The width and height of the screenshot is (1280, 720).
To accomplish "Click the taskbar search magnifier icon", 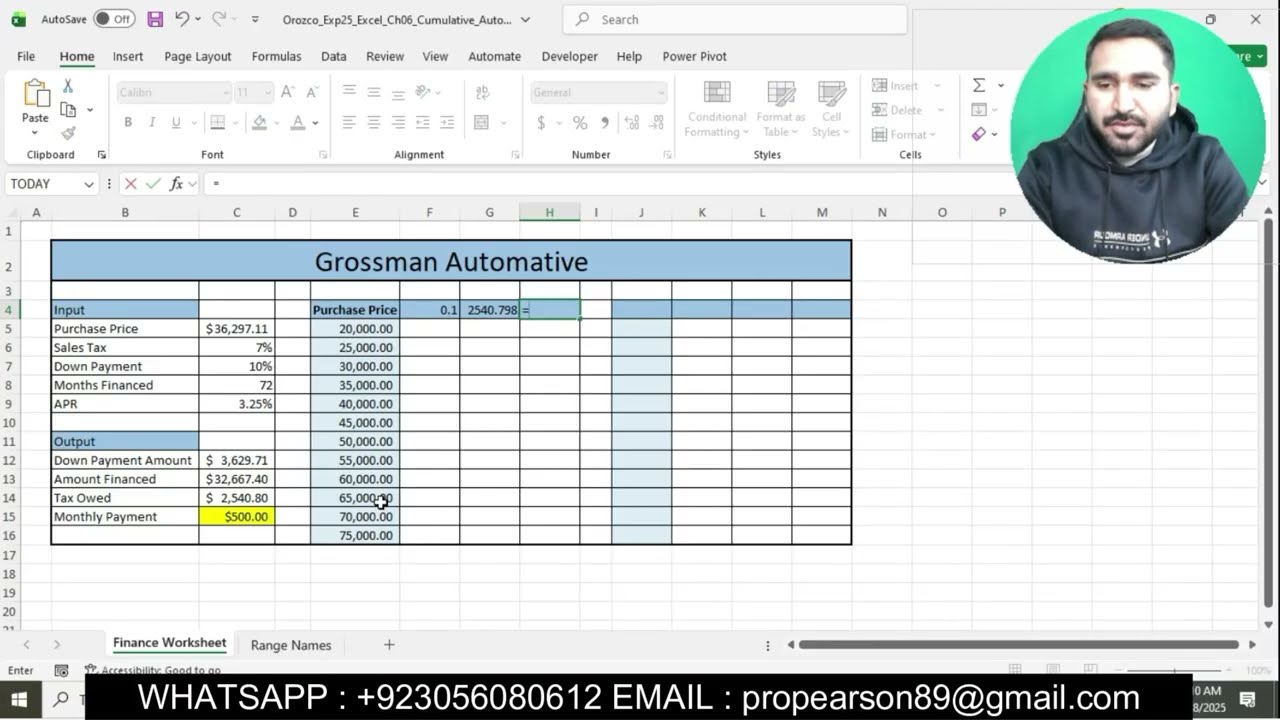I will (x=62, y=698).
